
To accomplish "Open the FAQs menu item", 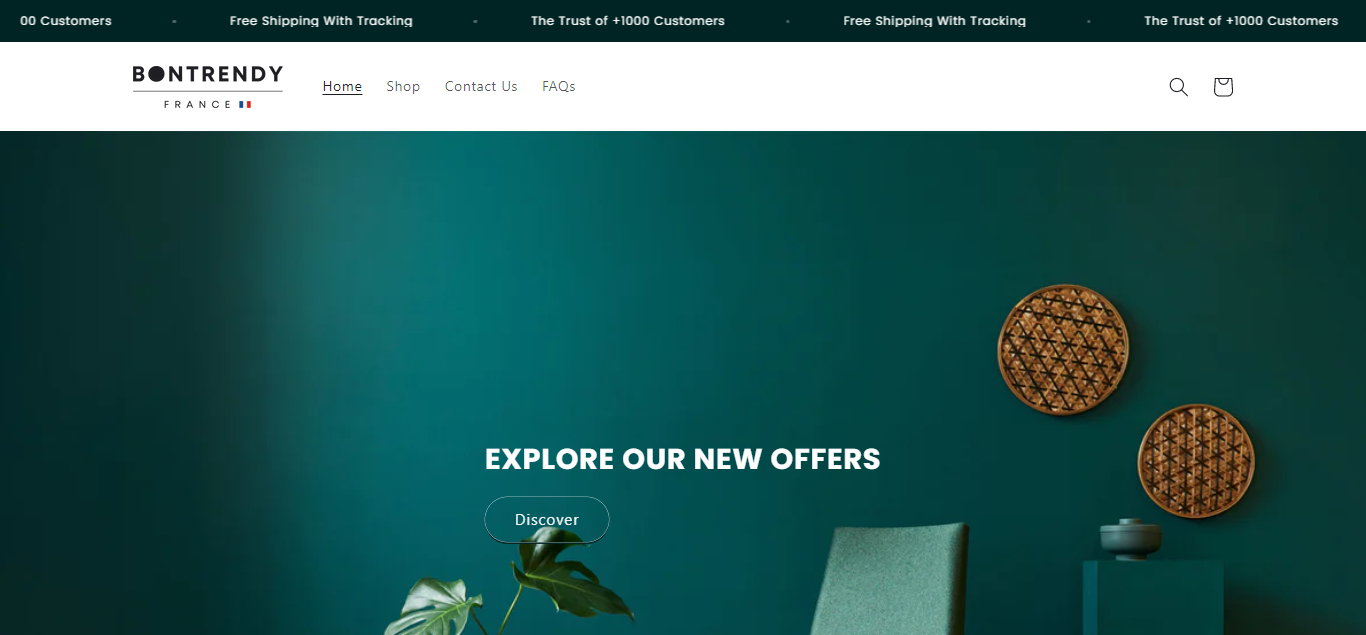I will click(559, 86).
